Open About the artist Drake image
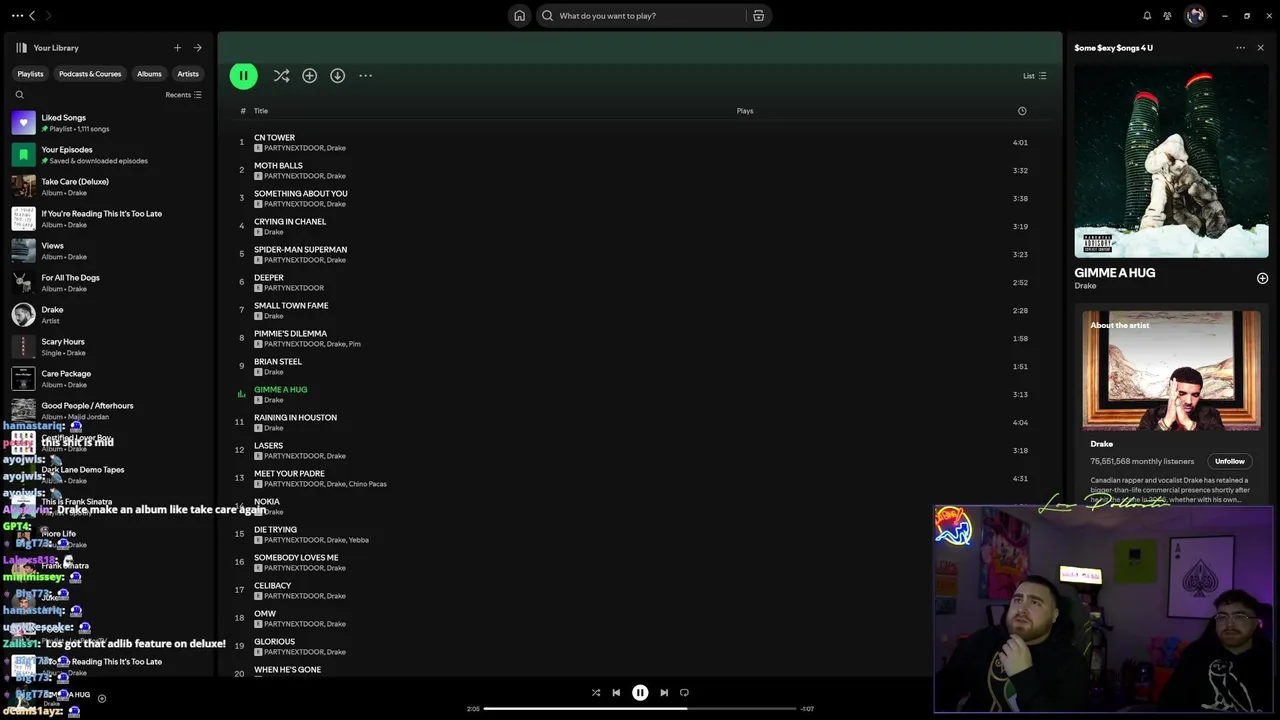The image size is (1280, 720). pyautogui.click(x=1171, y=370)
